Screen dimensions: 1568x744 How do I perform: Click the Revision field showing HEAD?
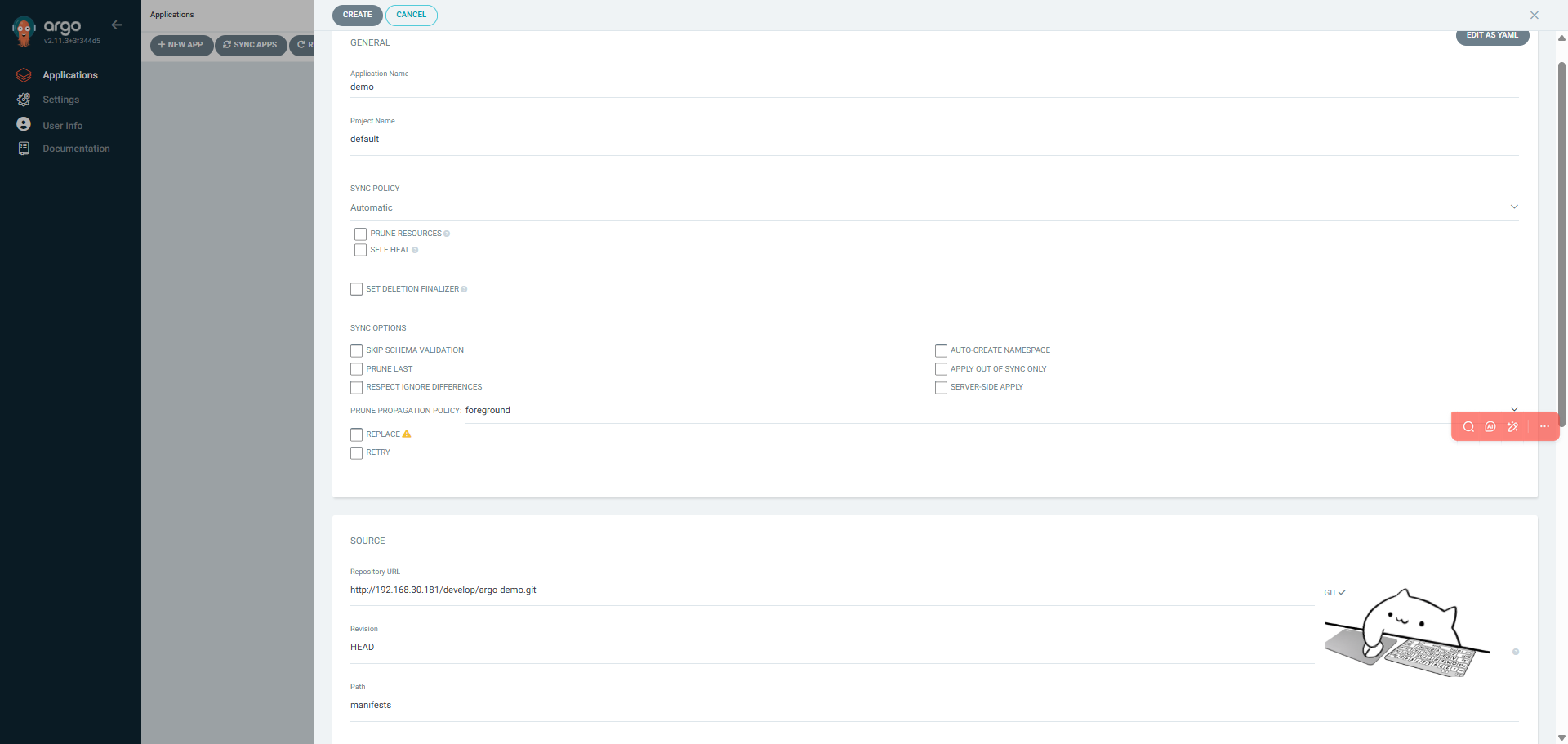click(x=832, y=647)
